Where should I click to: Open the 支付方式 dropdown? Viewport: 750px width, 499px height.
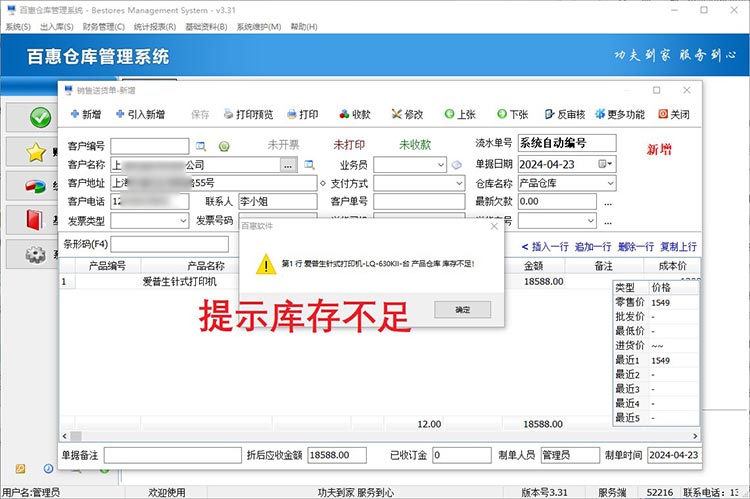pyautogui.click(x=459, y=183)
